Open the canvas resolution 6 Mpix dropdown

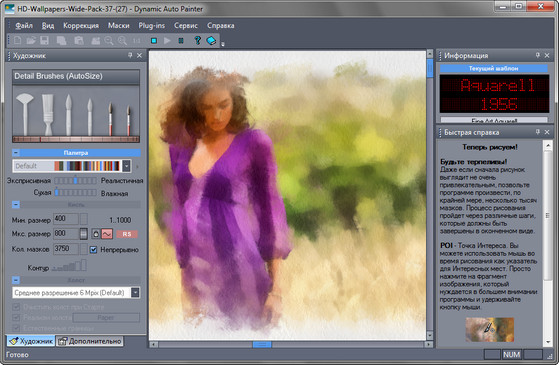[135, 293]
